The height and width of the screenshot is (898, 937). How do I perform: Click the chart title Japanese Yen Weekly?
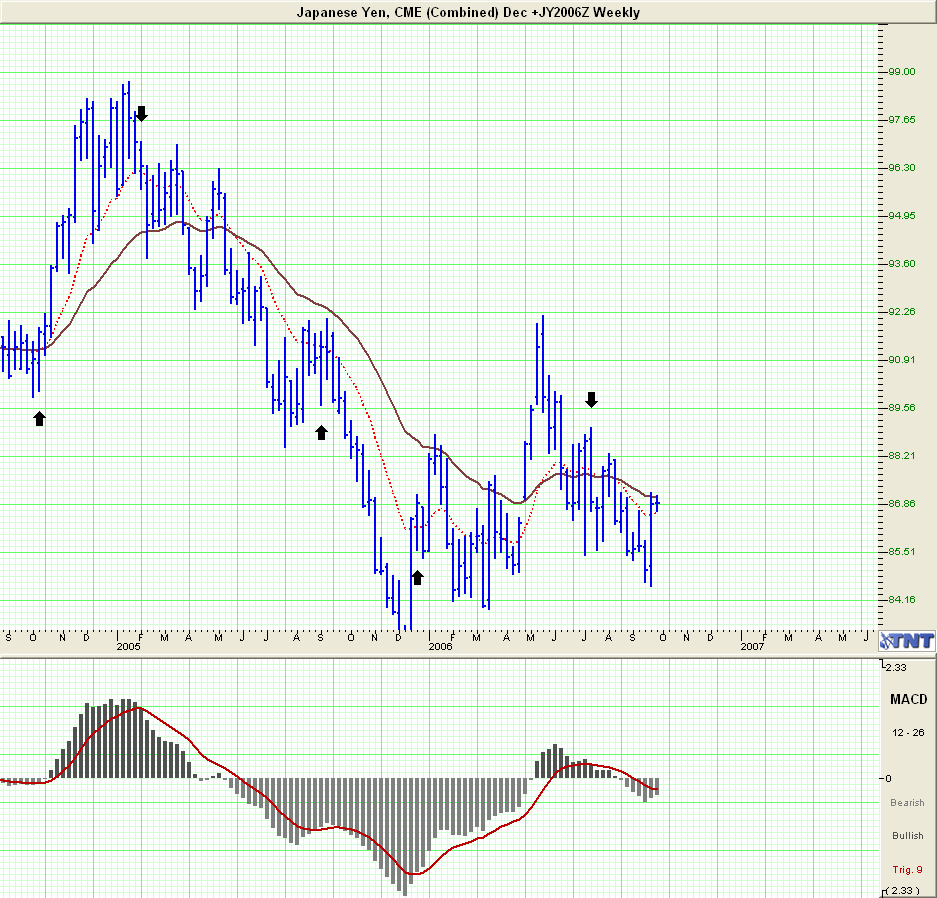coord(468,13)
